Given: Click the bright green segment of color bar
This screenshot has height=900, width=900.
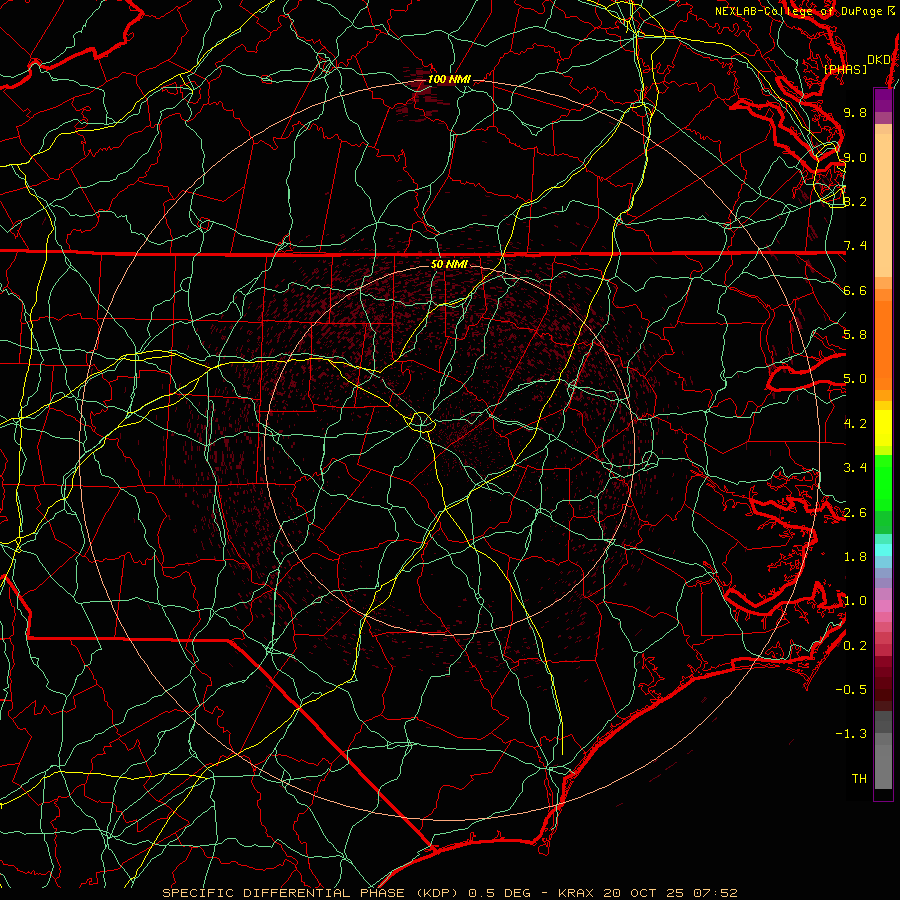Looking at the screenshot, I should 883,482.
